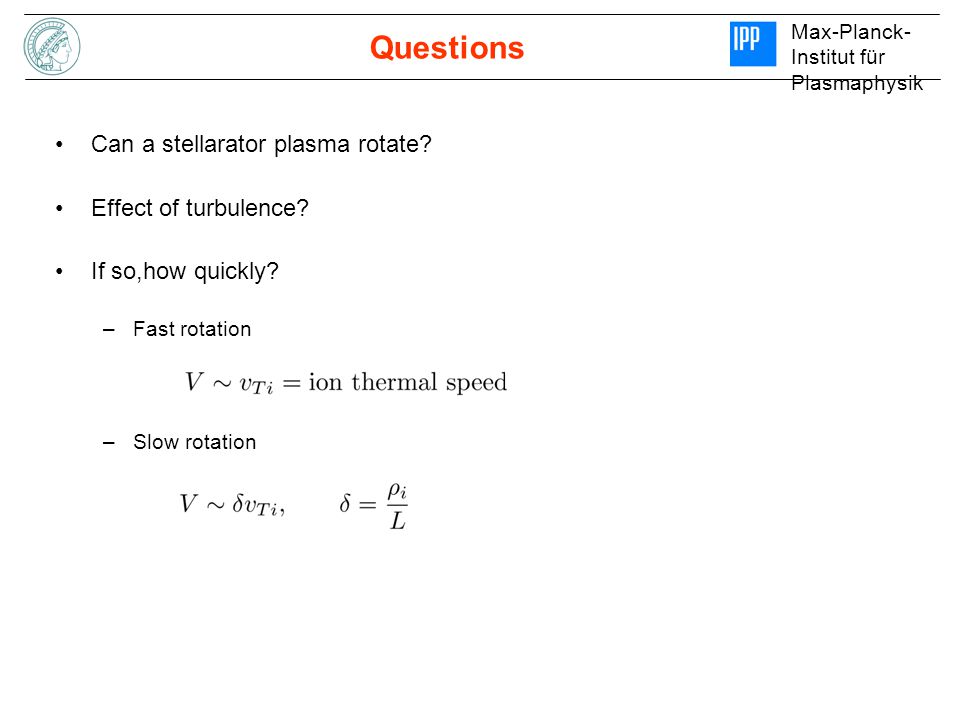Click the bullet dot before 'Can a stellarator'
The width and height of the screenshot is (960, 720).
click(x=59, y=145)
